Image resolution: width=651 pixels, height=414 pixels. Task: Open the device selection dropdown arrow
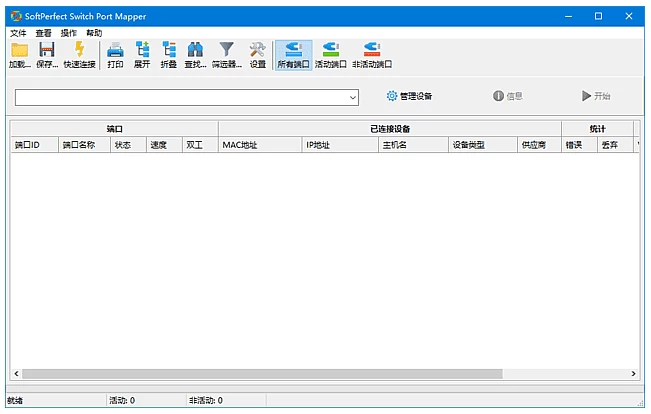353,97
